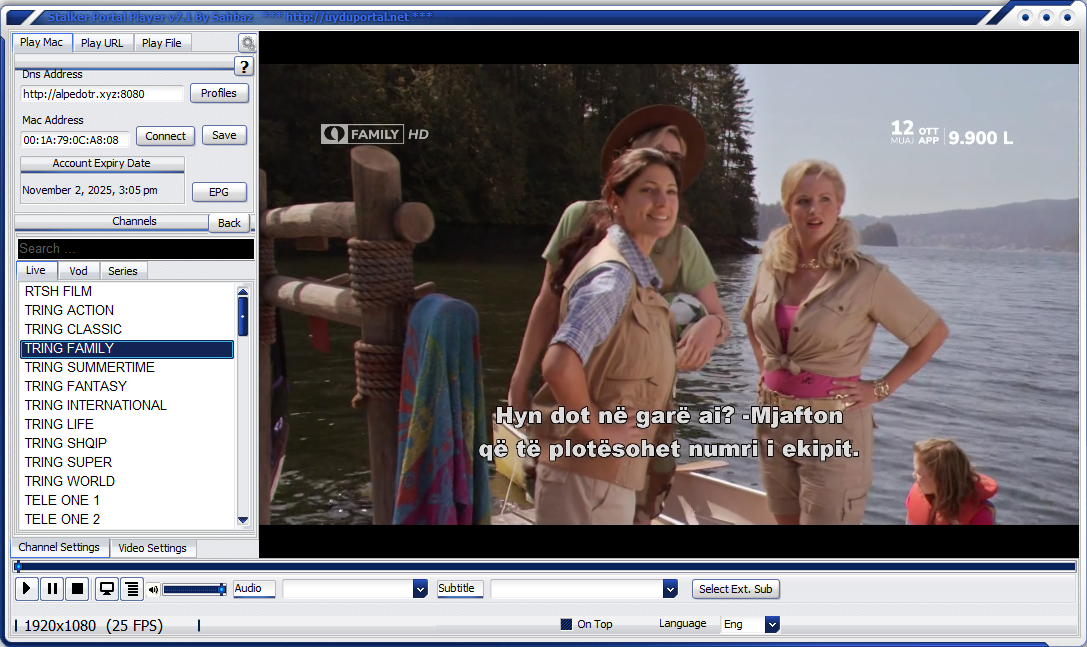Image resolution: width=1087 pixels, height=647 pixels.
Task: Pause the stream
Action: [52, 589]
